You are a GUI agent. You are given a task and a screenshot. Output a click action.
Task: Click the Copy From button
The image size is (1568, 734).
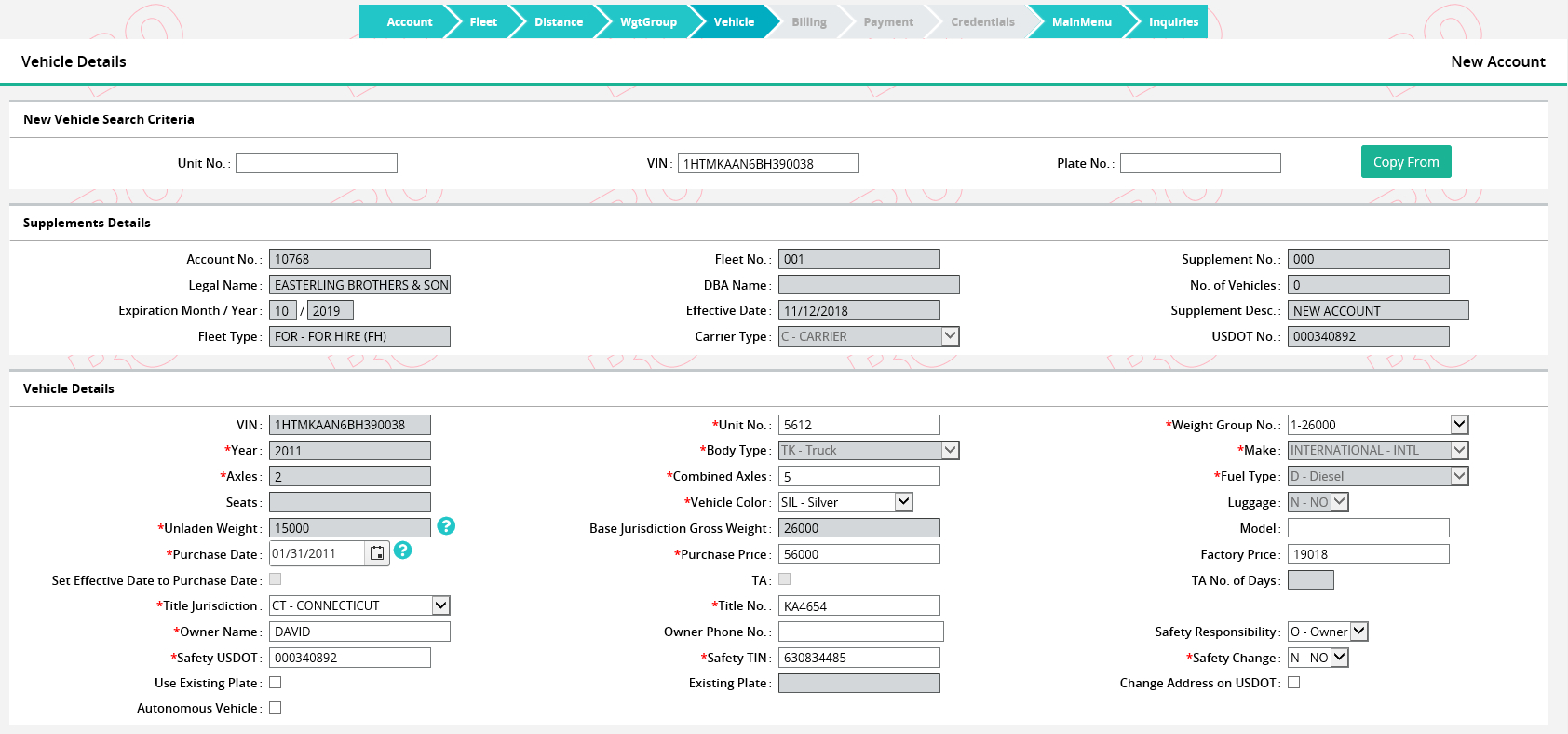[x=1405, y=162]
